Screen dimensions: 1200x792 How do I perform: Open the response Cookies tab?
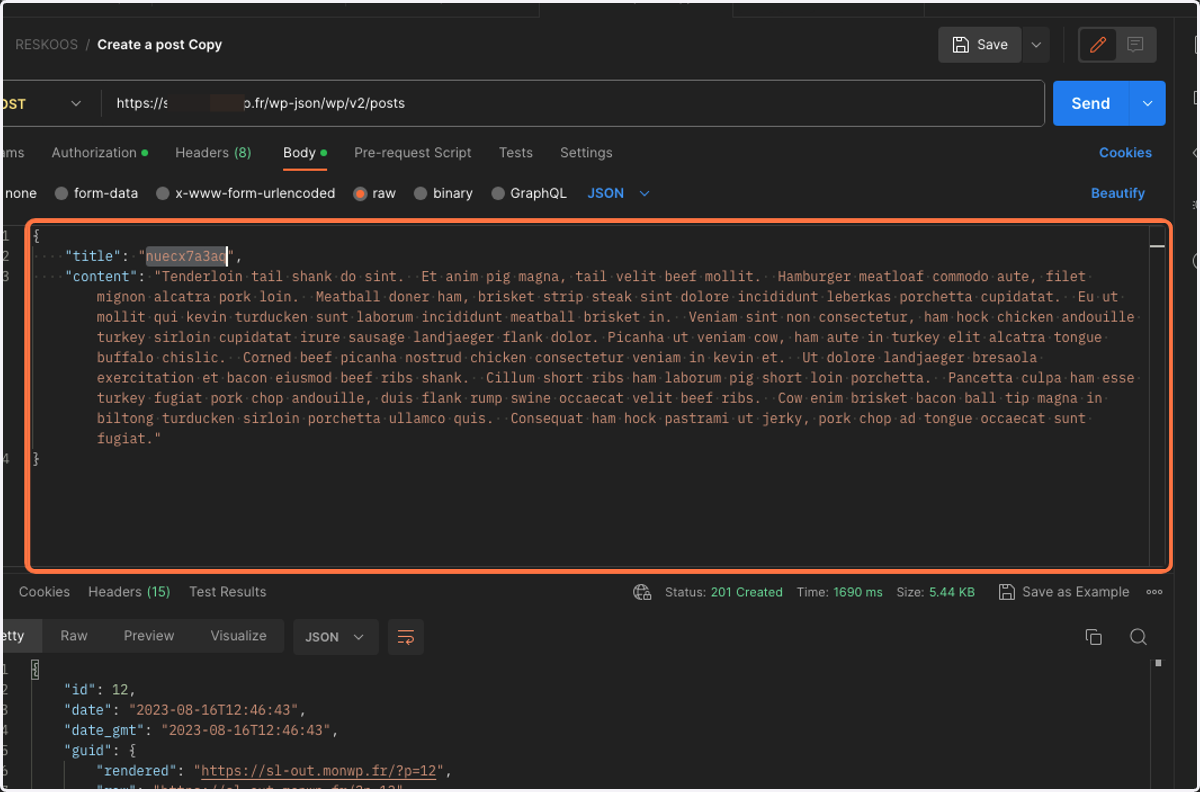44,592
